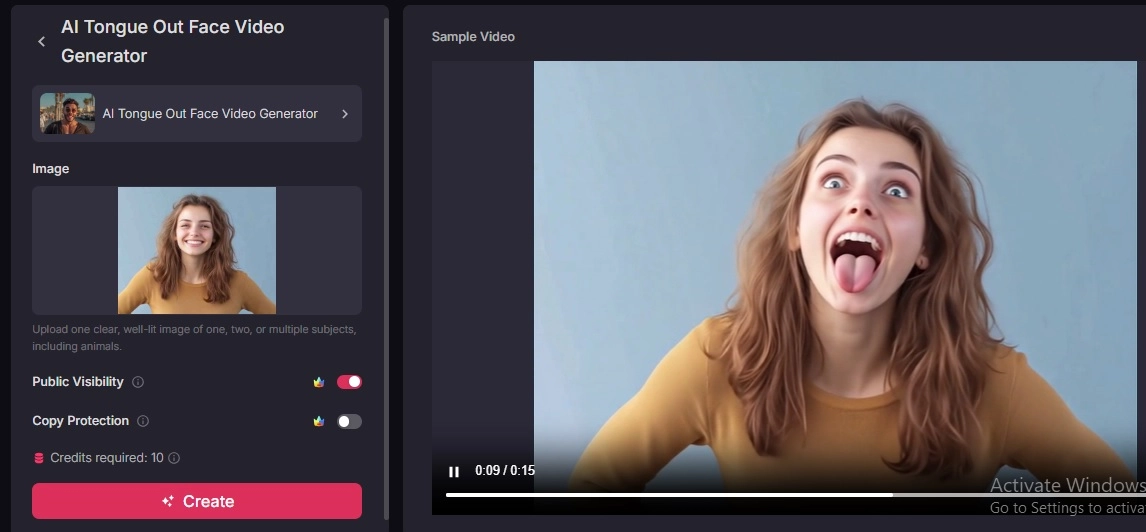Click the Credits required: 10 text
This screenshot has width=1146, height=532.
(107, 458)
